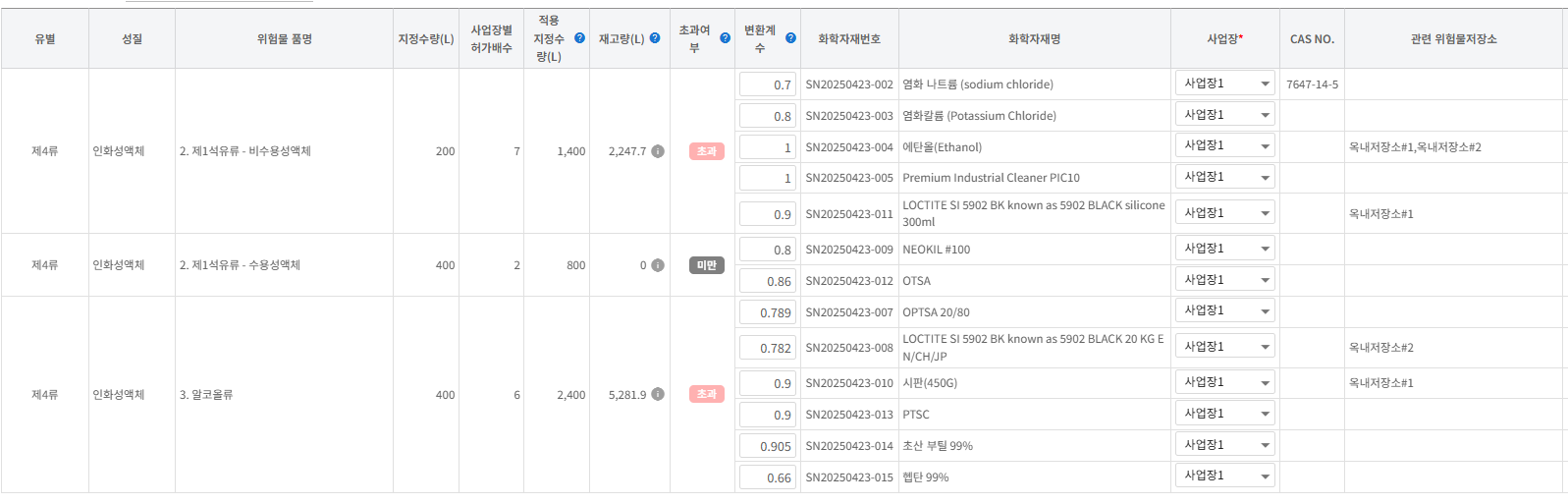Click applied quantity value 1,400

[571, 151]
